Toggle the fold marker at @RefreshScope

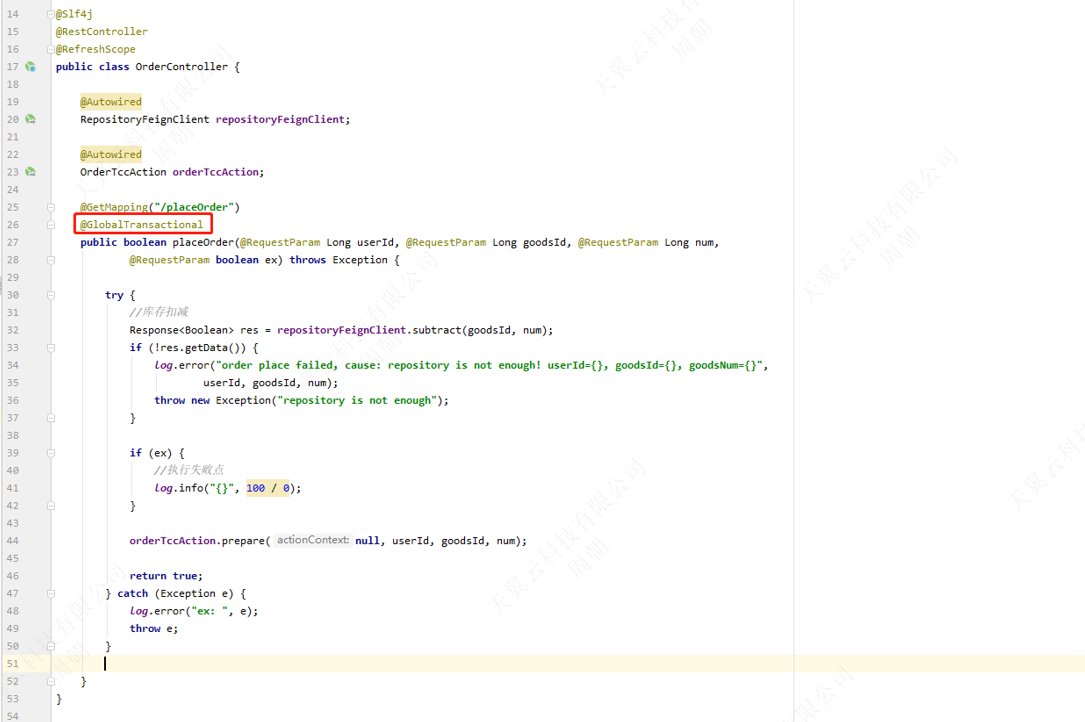(x=51, y=49)
